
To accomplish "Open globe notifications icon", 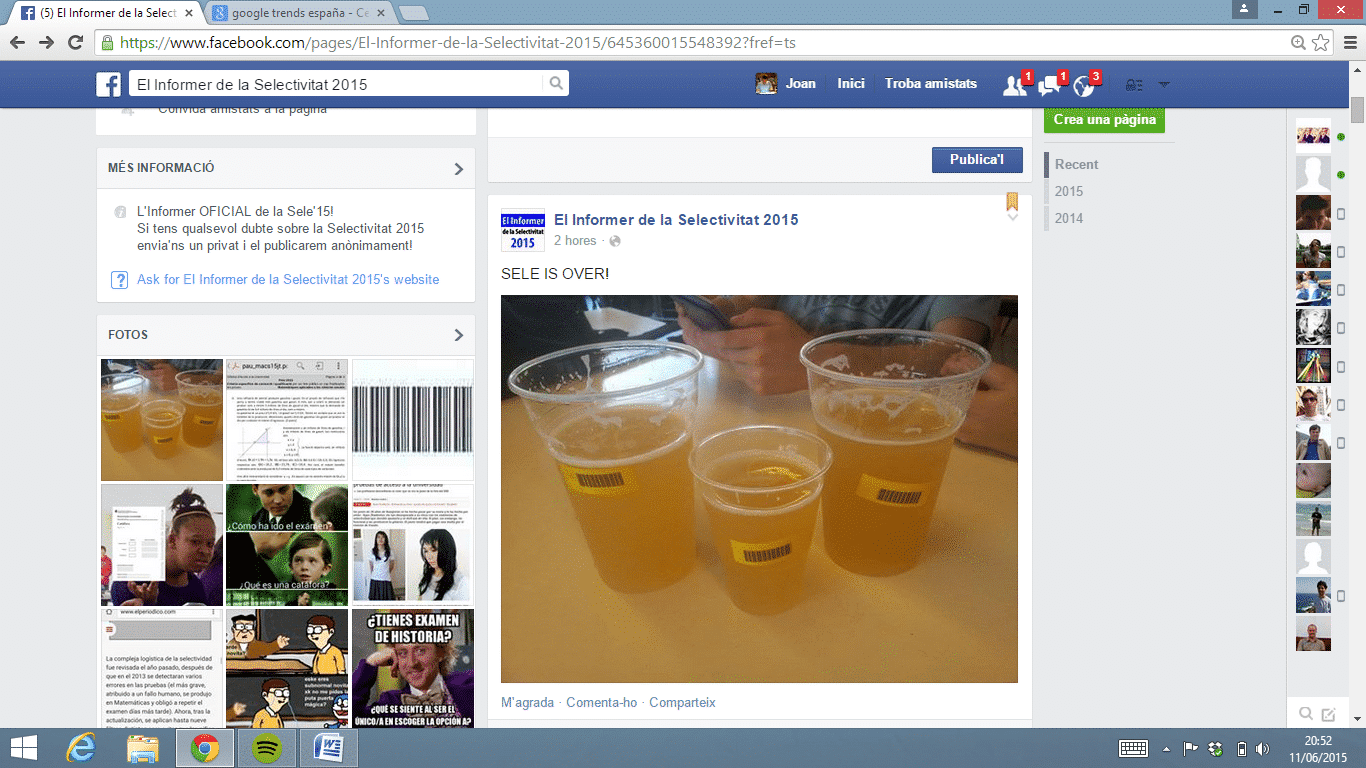I will 1083,86.
